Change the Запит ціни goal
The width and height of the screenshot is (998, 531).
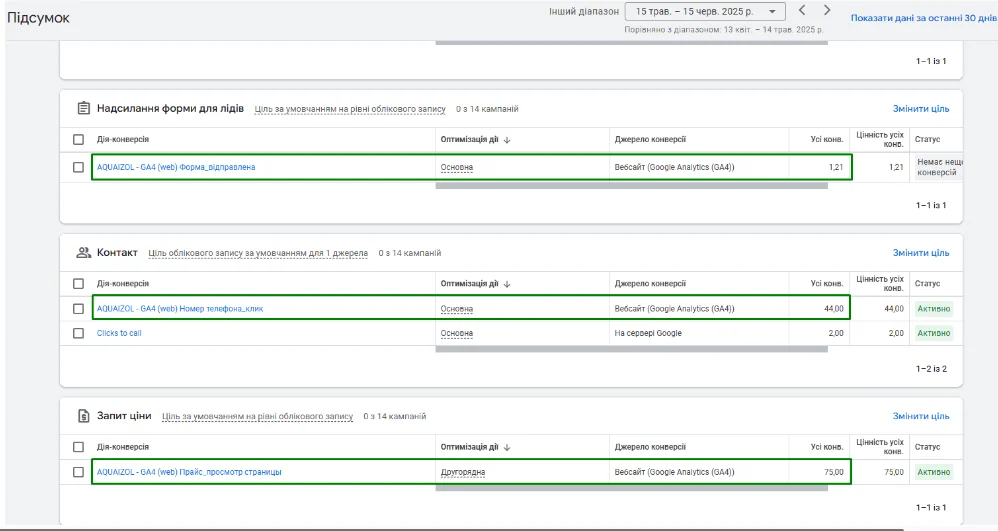tap(920, 416)
